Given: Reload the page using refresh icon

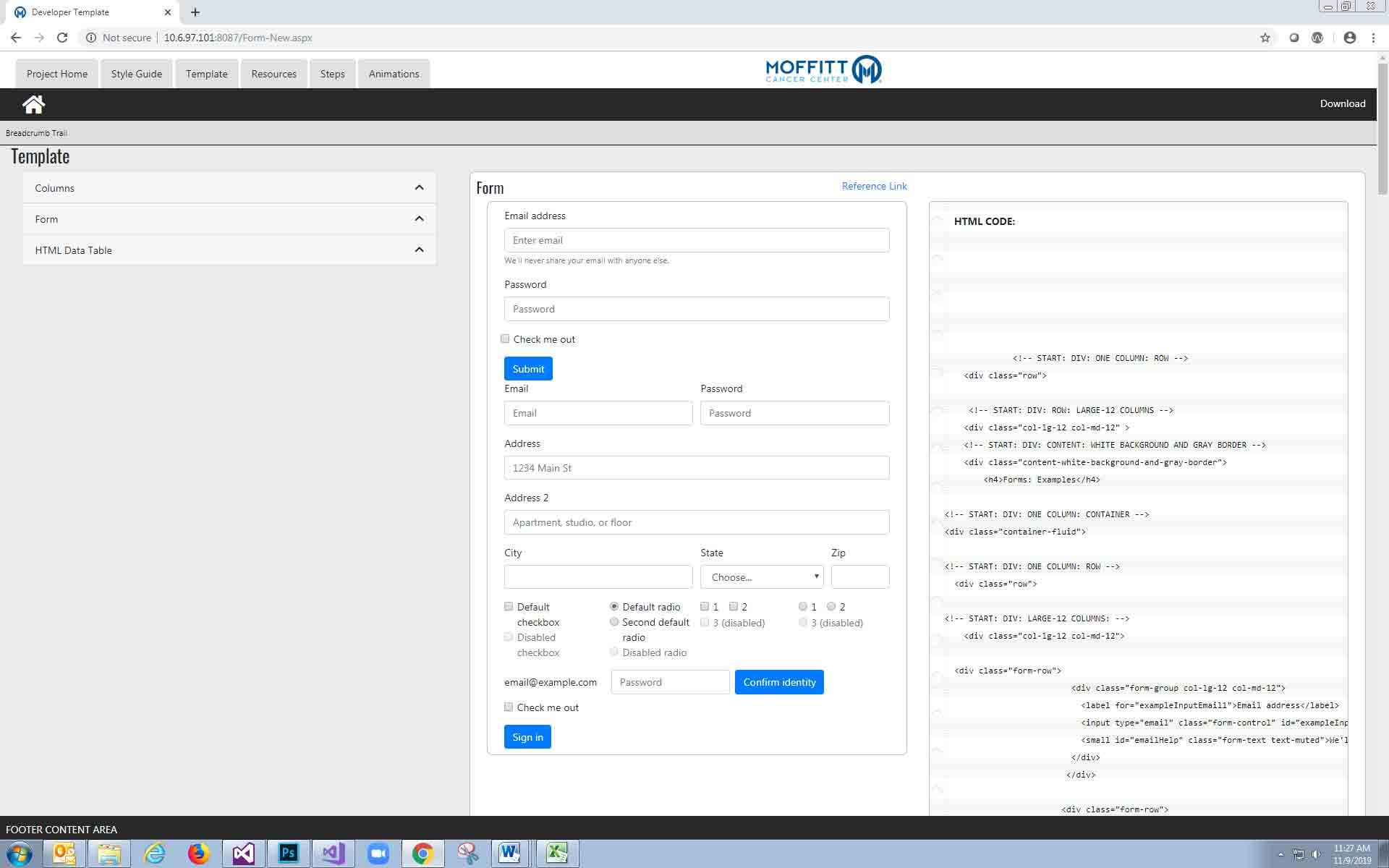Looking at the screenshot, I should pos(62,38).
